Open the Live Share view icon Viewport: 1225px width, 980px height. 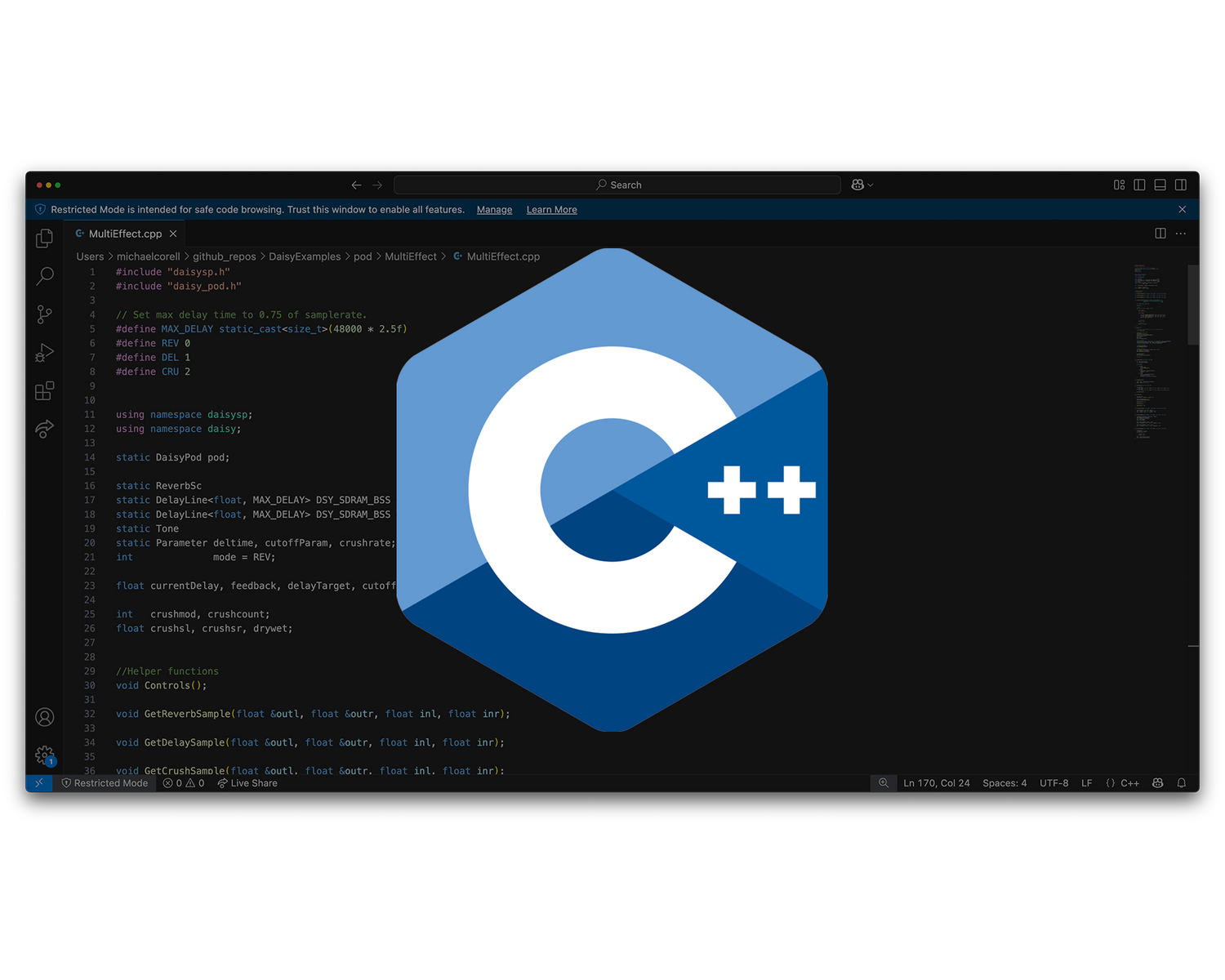pos(45,429)
